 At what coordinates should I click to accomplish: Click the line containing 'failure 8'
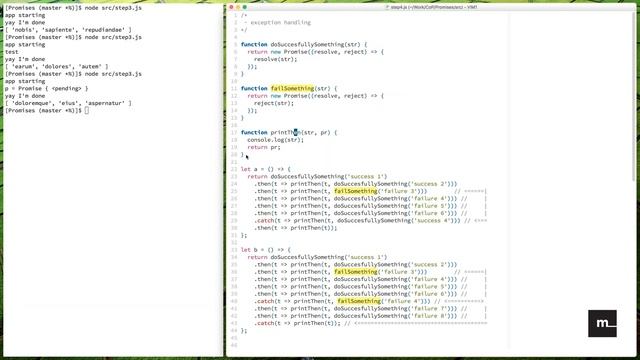tap(370, 316)
